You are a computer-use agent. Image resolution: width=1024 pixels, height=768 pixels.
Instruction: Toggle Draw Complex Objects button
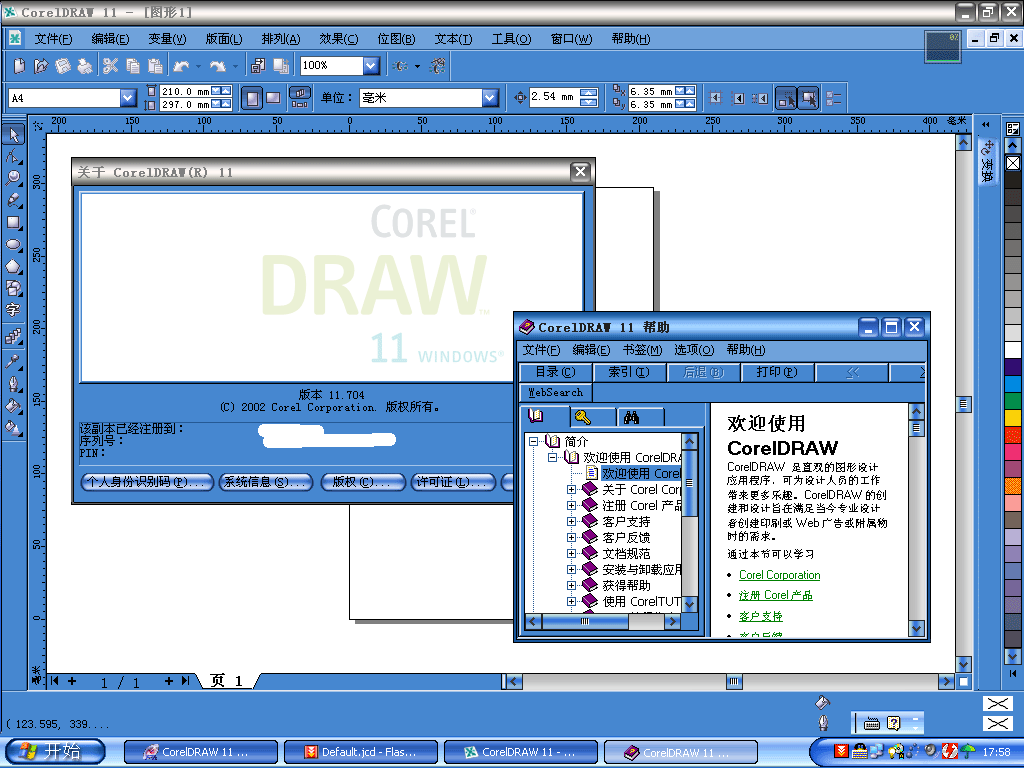click(x=786, y=98)
